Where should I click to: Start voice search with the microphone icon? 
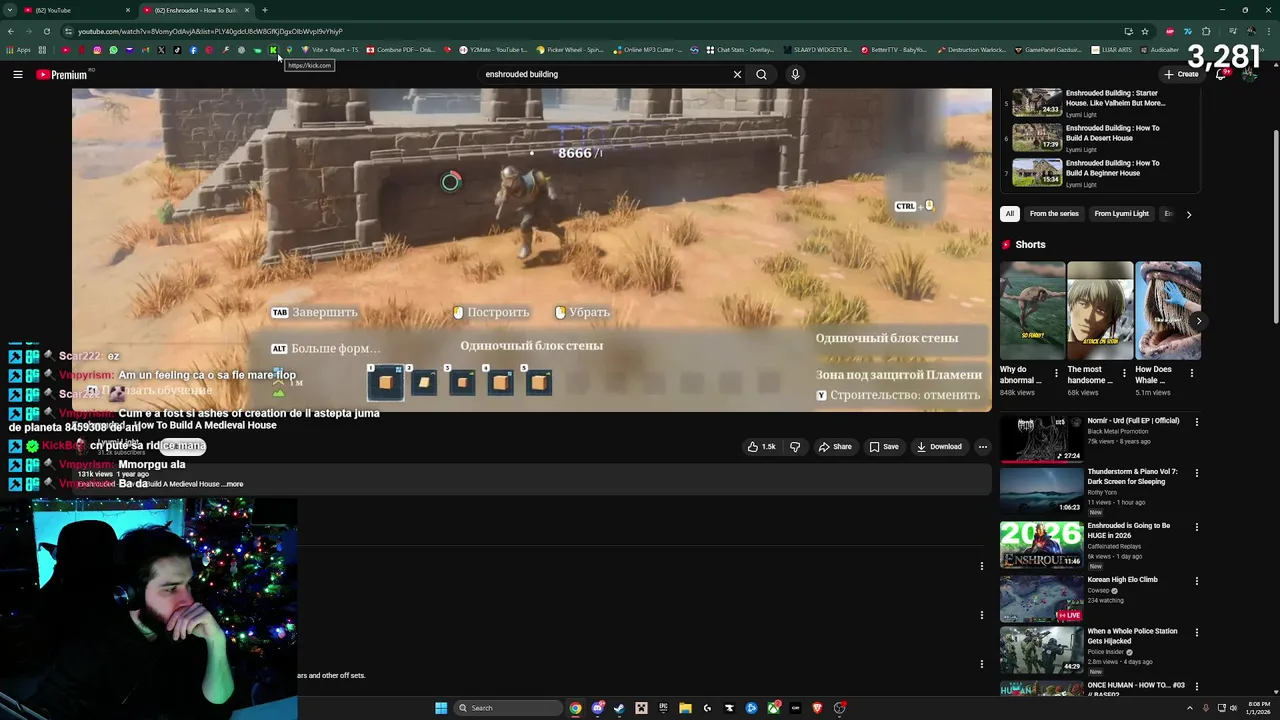[795, 74]
